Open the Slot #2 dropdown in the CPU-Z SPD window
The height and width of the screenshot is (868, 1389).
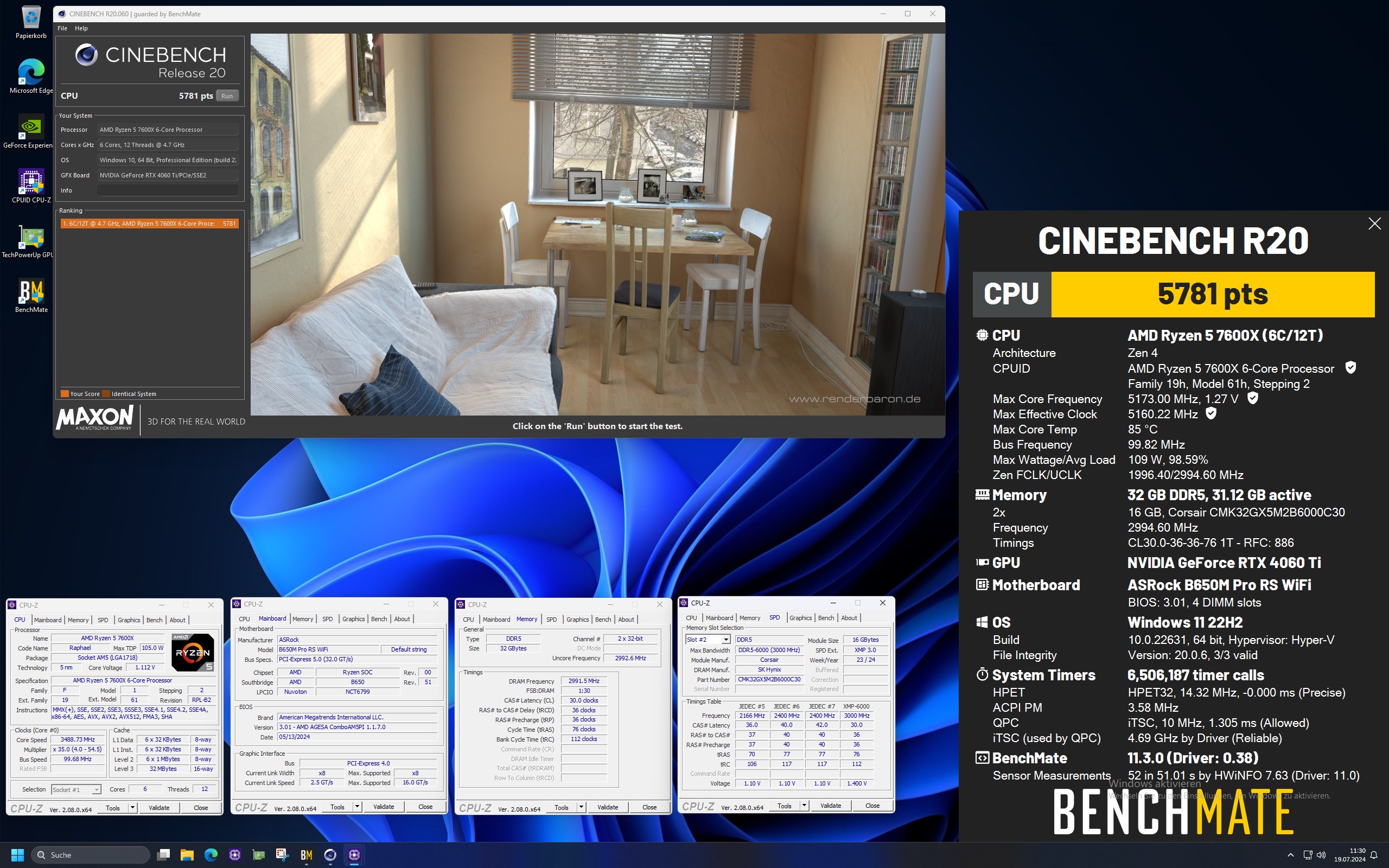(726, 640)
